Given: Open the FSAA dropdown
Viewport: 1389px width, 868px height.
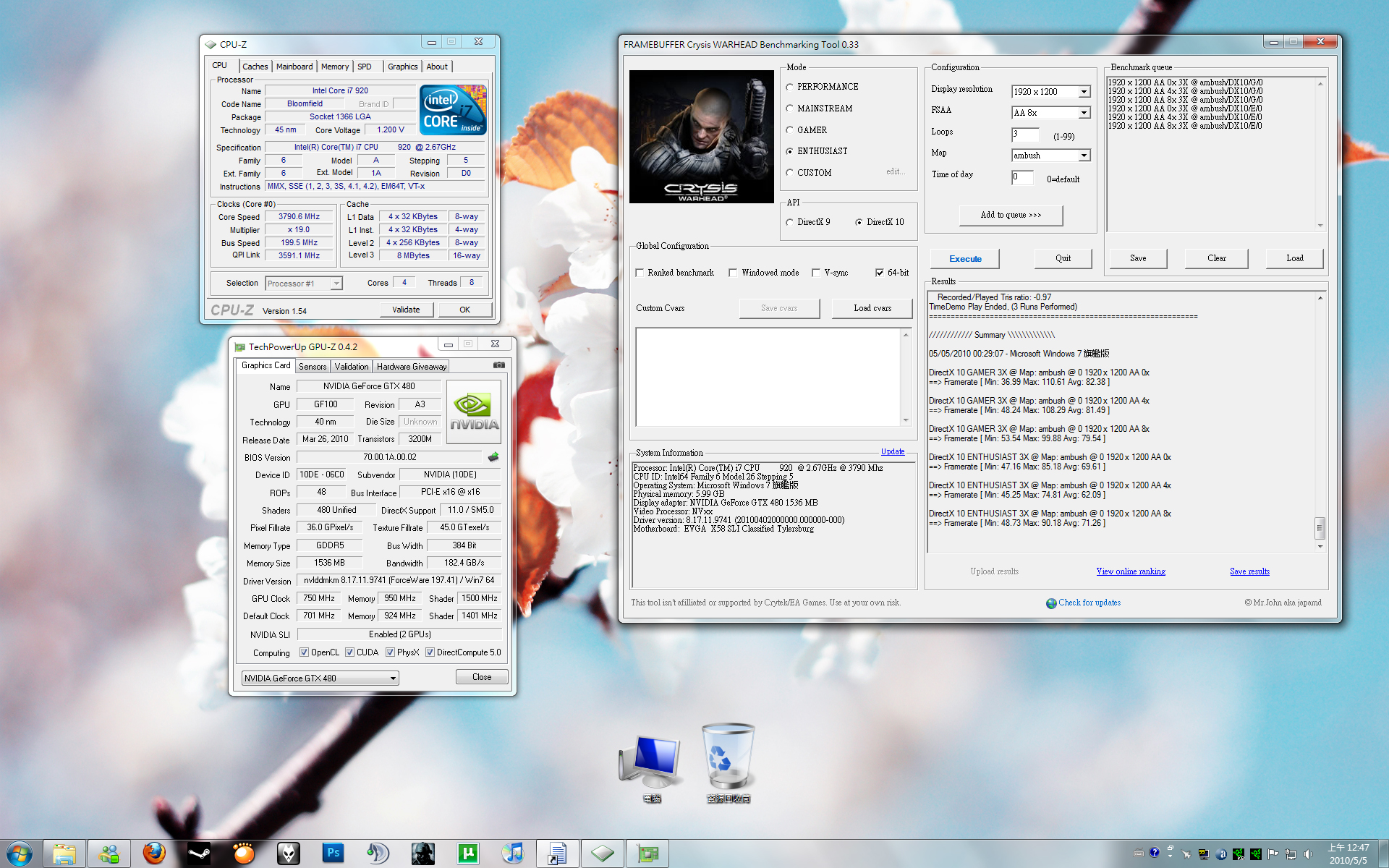Looking at the screenshot, I should pyautogui.click(x=1084, y=113).
